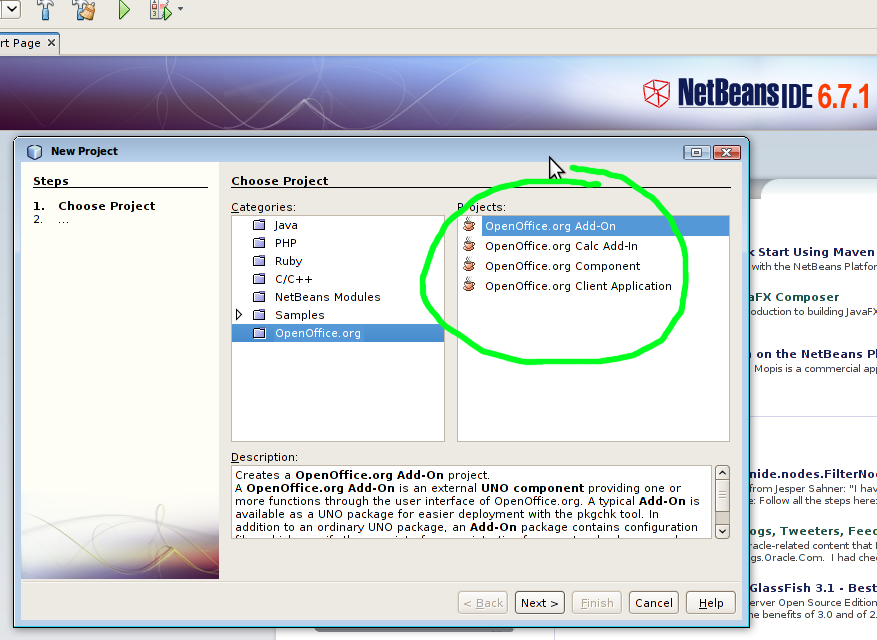Select the C/C++ category folder icon
877x640 pixels.
click(259, 279)
